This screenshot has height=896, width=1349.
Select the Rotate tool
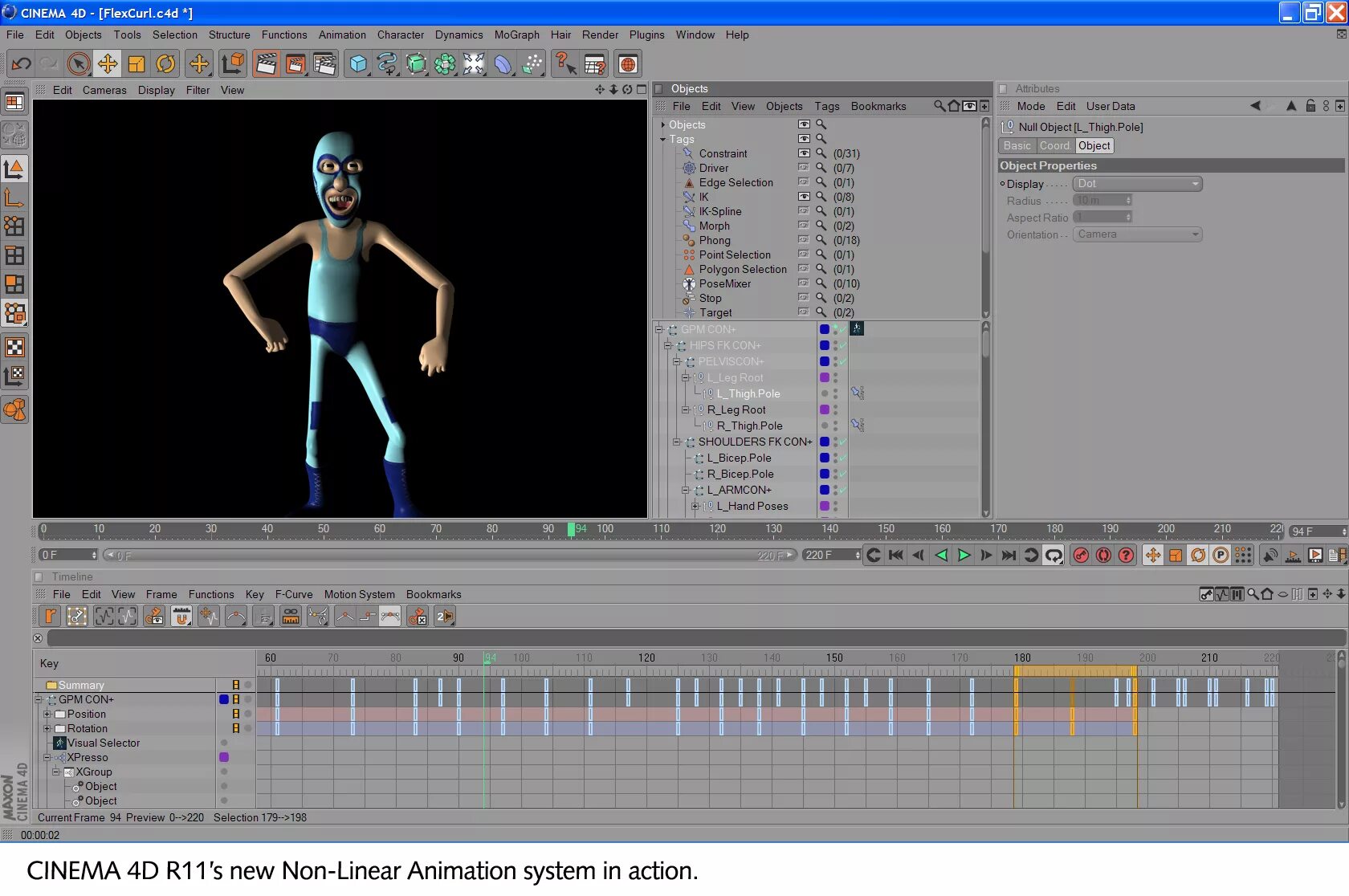pyautogui.click(x=165, y=63)
